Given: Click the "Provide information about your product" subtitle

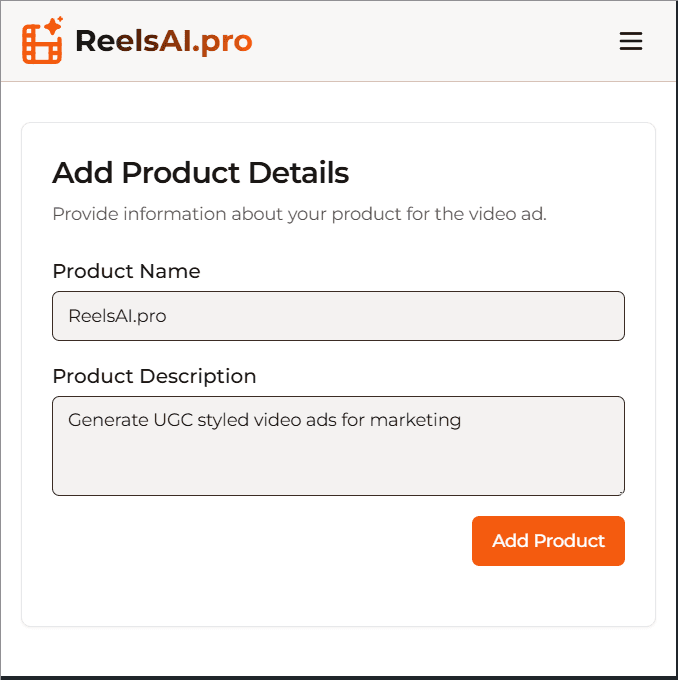Looking at the screenshot, I should pyautogui.click(x=299, y=214).
